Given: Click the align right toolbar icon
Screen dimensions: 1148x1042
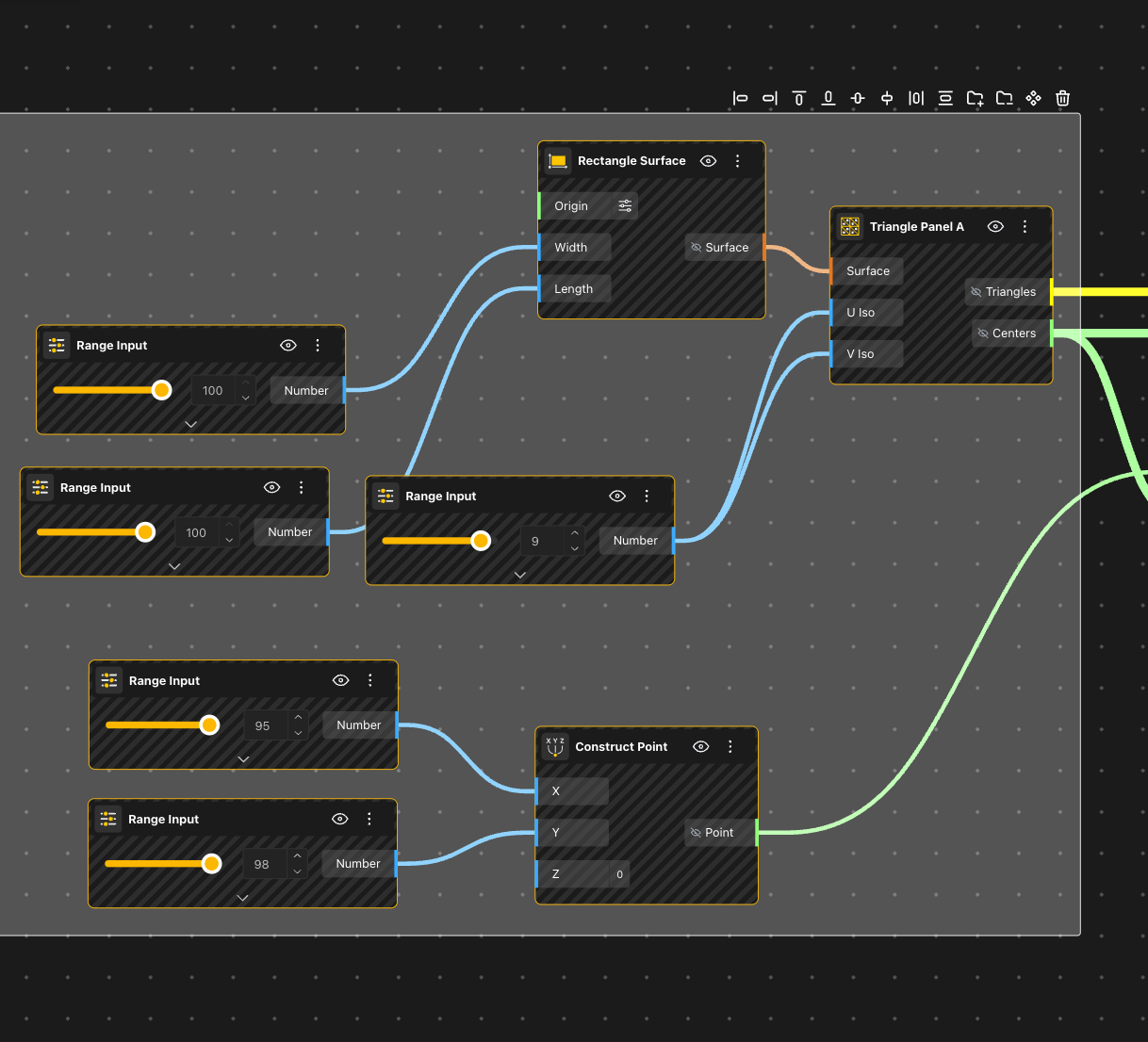Looking at the screenshot, I should tap(770, 98).
